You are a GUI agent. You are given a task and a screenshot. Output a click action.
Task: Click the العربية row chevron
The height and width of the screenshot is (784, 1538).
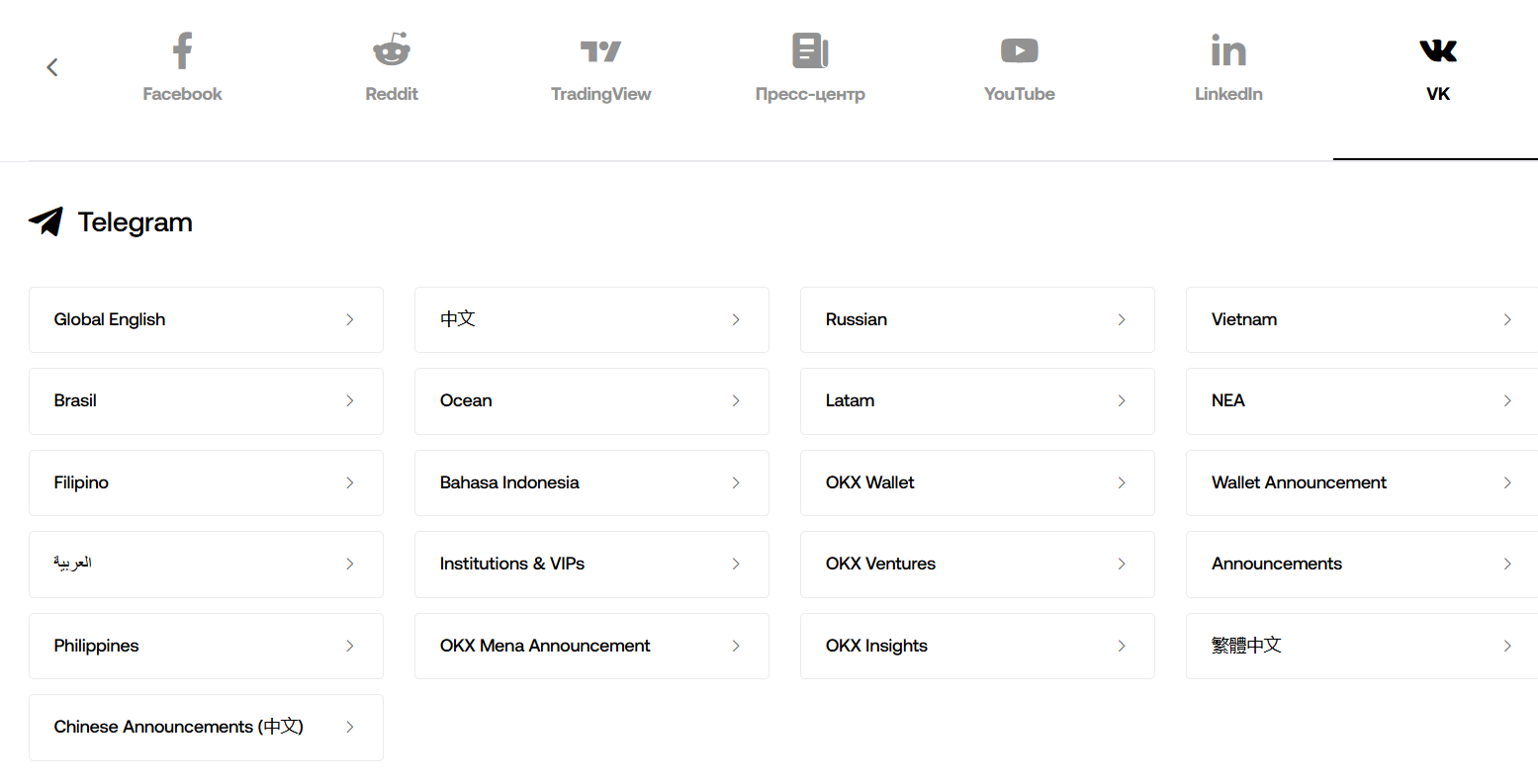pyautogui.click(x=350, y=564)
